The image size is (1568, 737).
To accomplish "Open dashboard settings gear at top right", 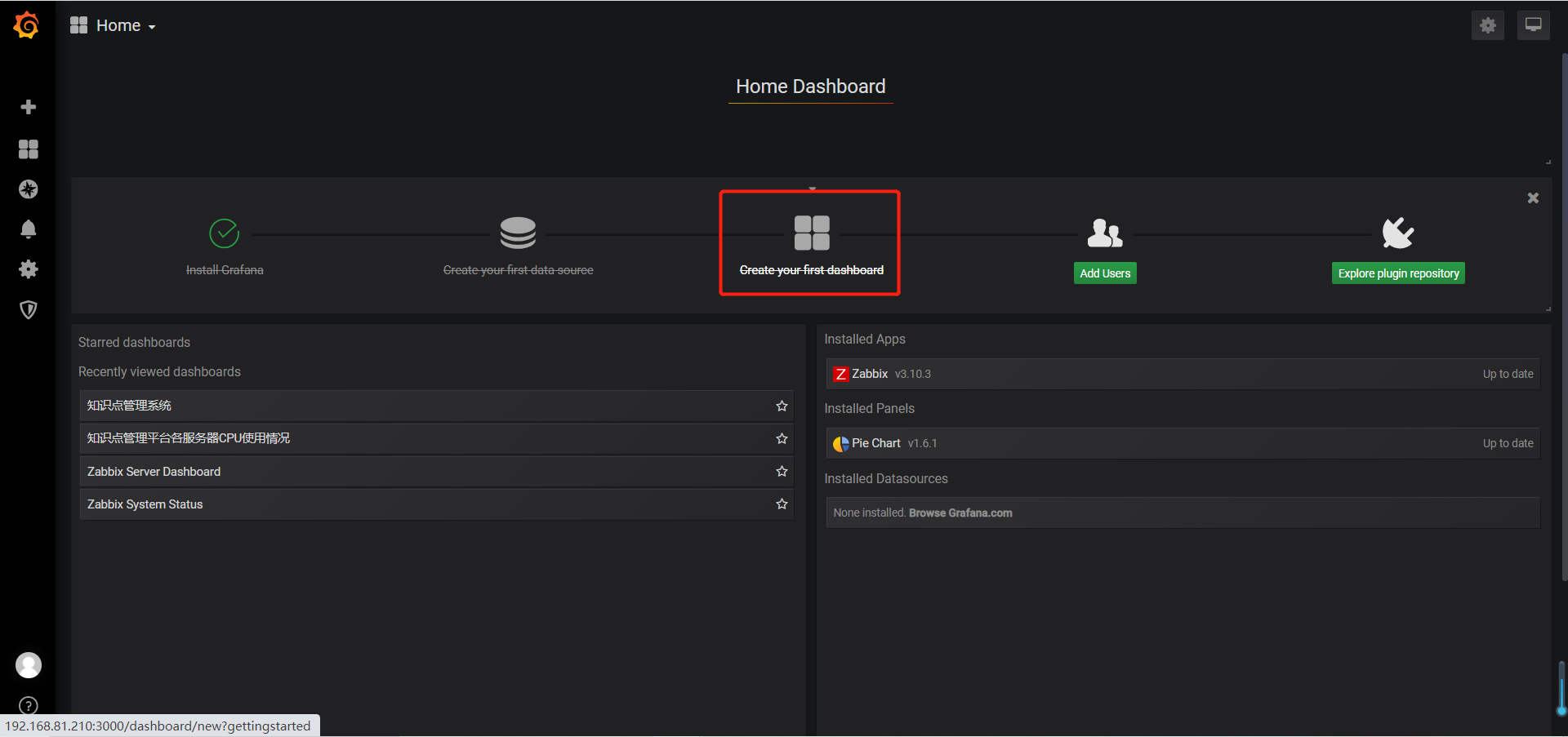I will [1487, 24].
